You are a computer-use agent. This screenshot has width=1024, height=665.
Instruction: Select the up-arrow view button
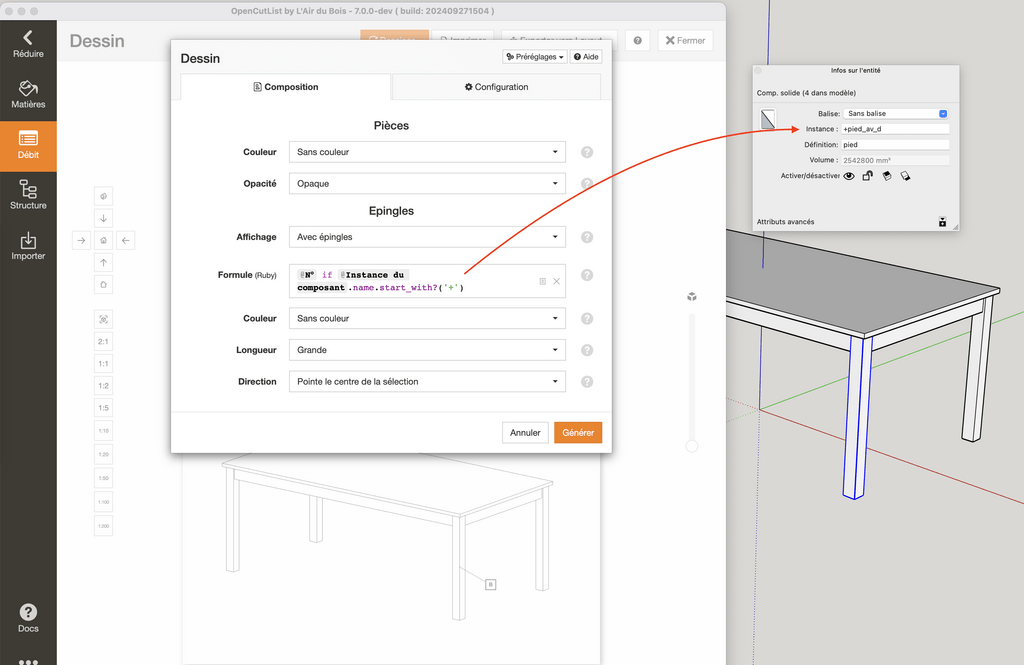click(x=103, y=263)
